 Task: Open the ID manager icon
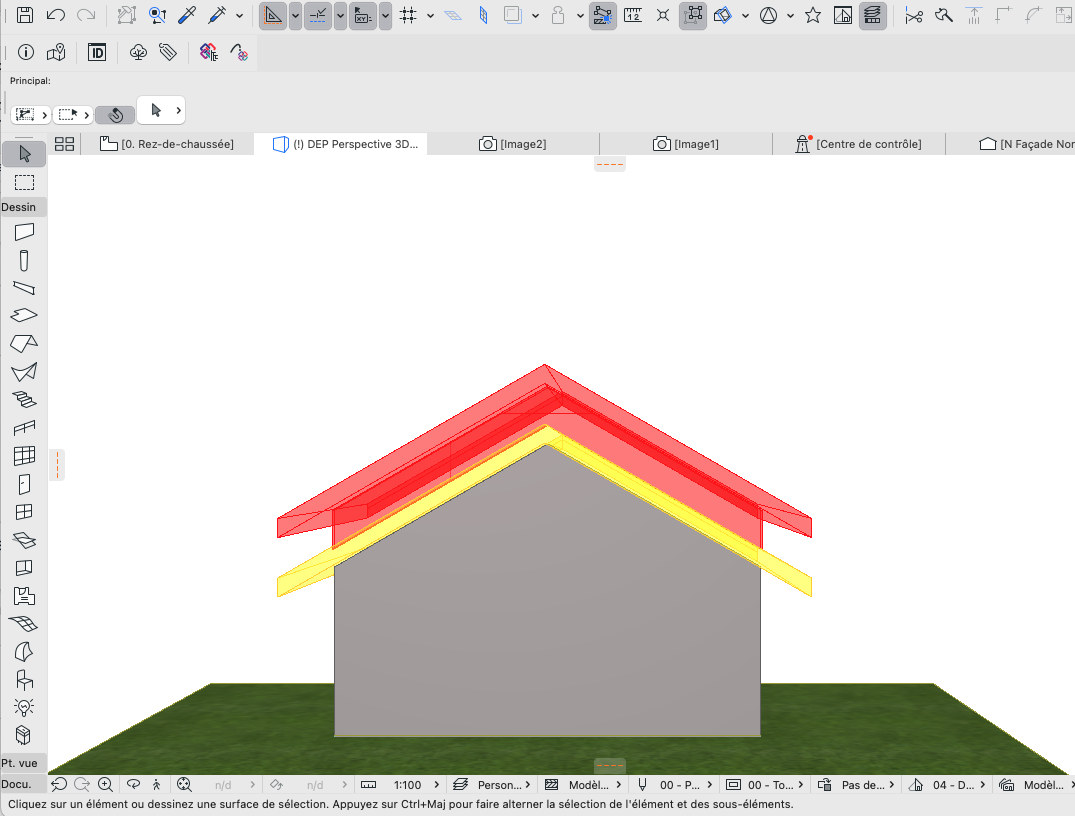[x=97, y=52]
